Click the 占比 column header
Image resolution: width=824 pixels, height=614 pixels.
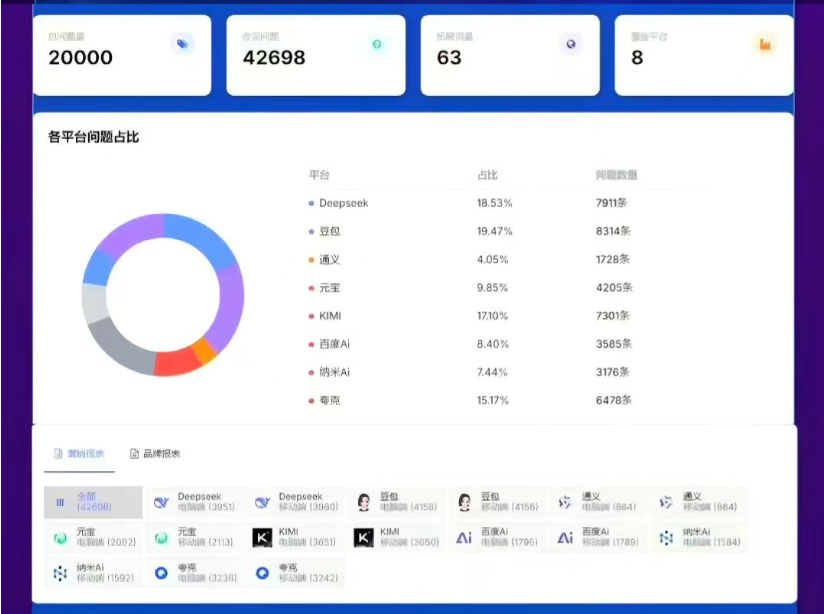click(x=487, y=175)
